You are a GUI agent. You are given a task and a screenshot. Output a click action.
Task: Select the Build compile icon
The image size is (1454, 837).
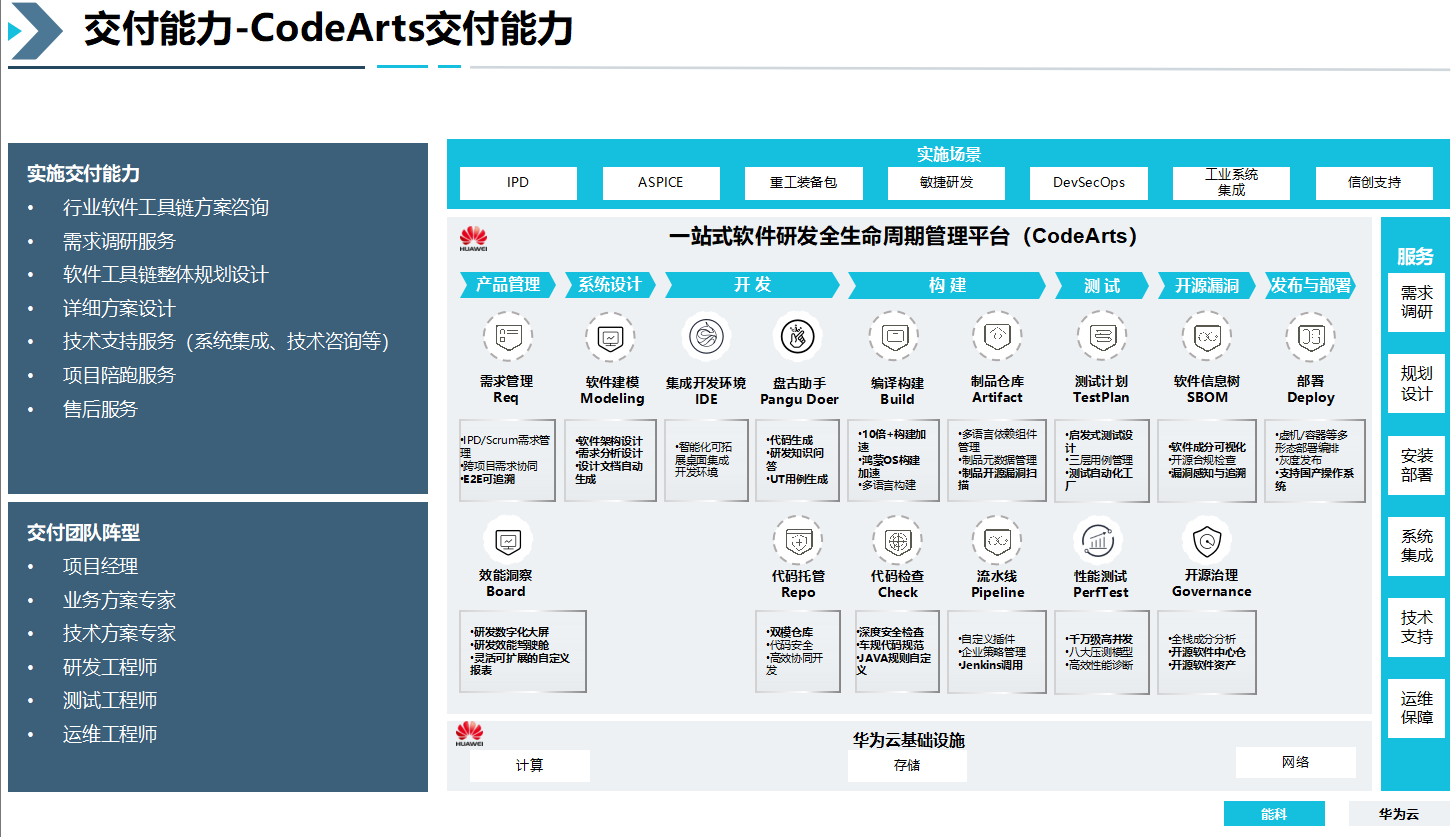click(894, 337)
